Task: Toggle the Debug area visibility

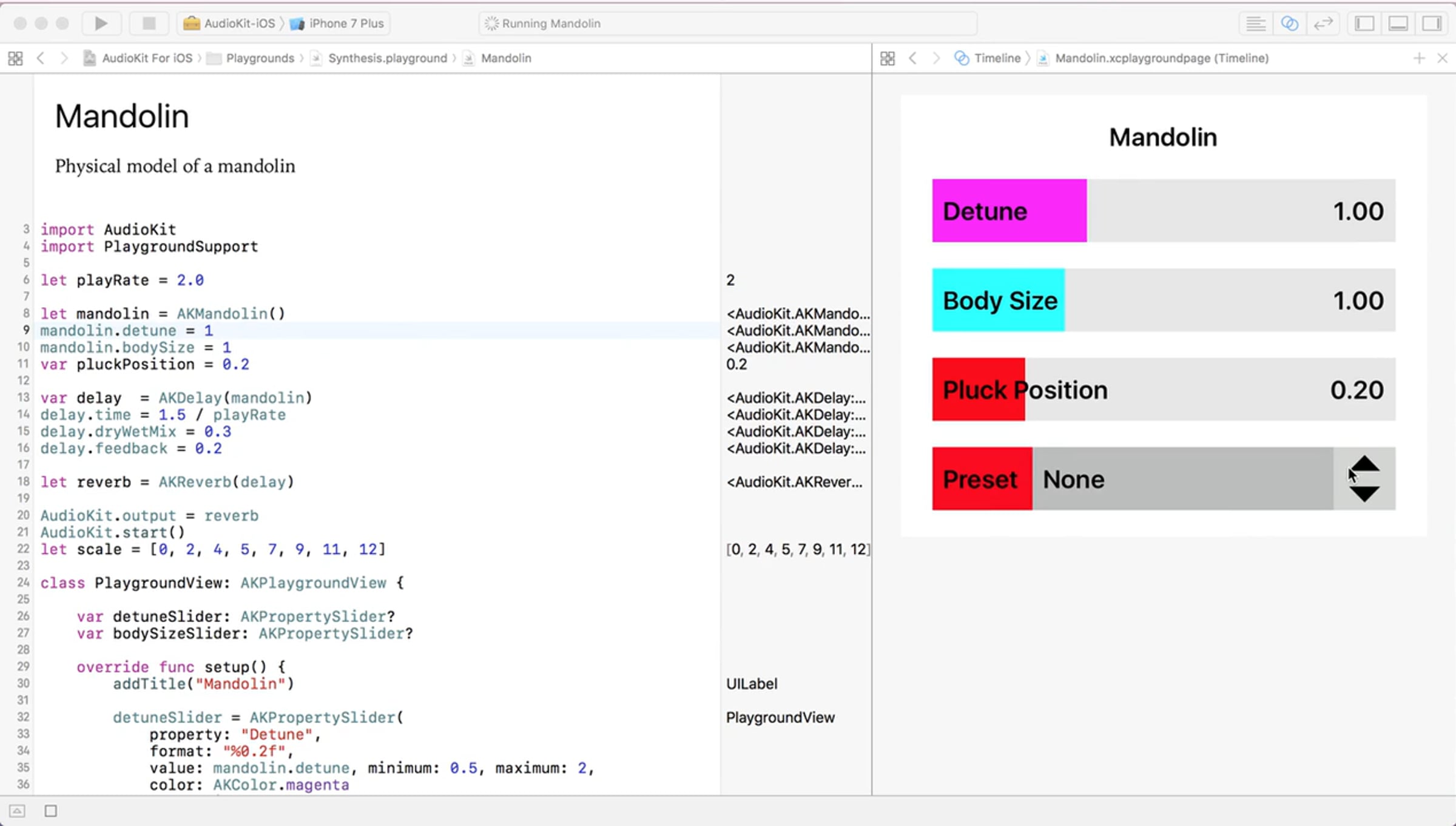Action: (1398, 24)
